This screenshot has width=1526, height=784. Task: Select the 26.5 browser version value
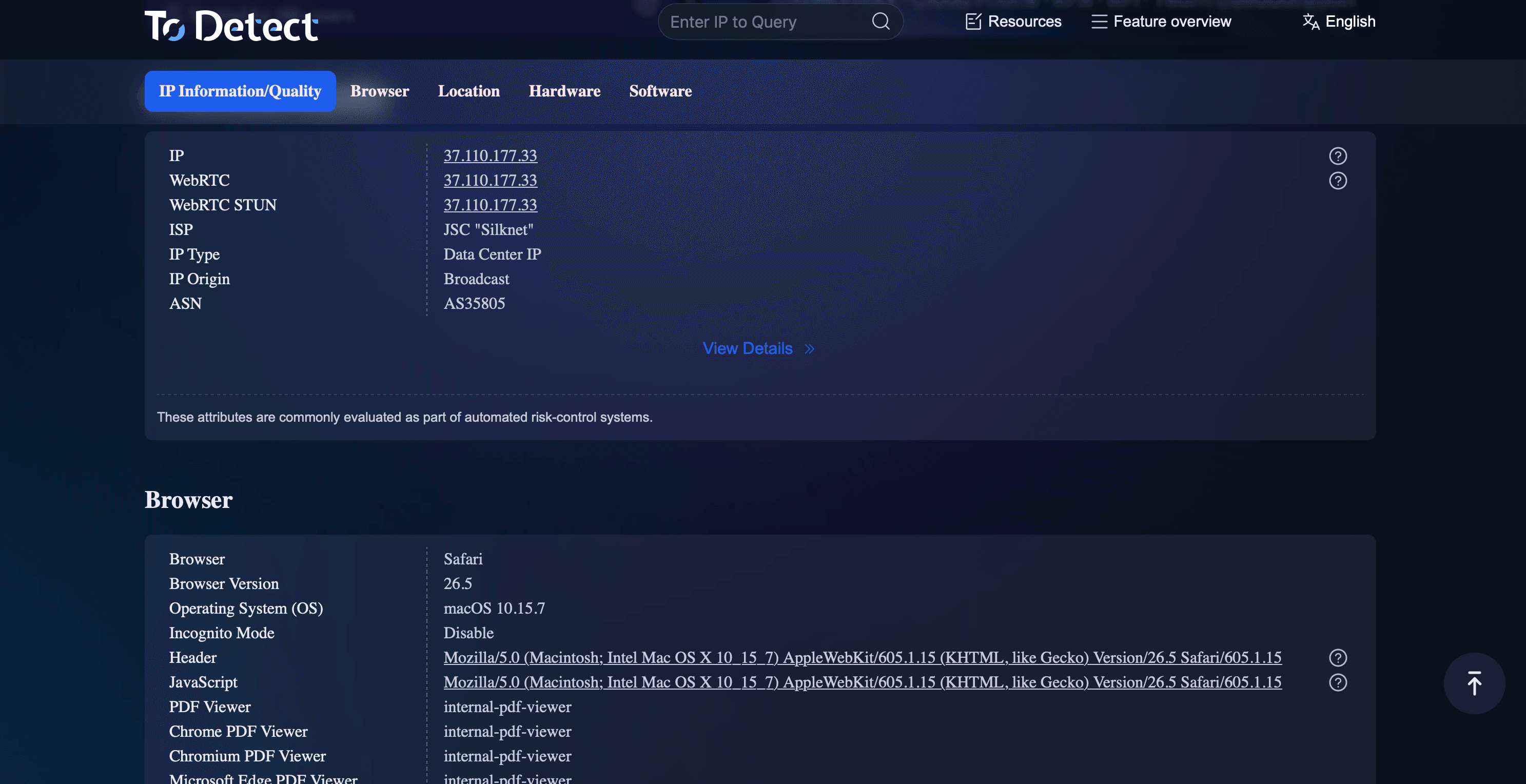(457, 584)
